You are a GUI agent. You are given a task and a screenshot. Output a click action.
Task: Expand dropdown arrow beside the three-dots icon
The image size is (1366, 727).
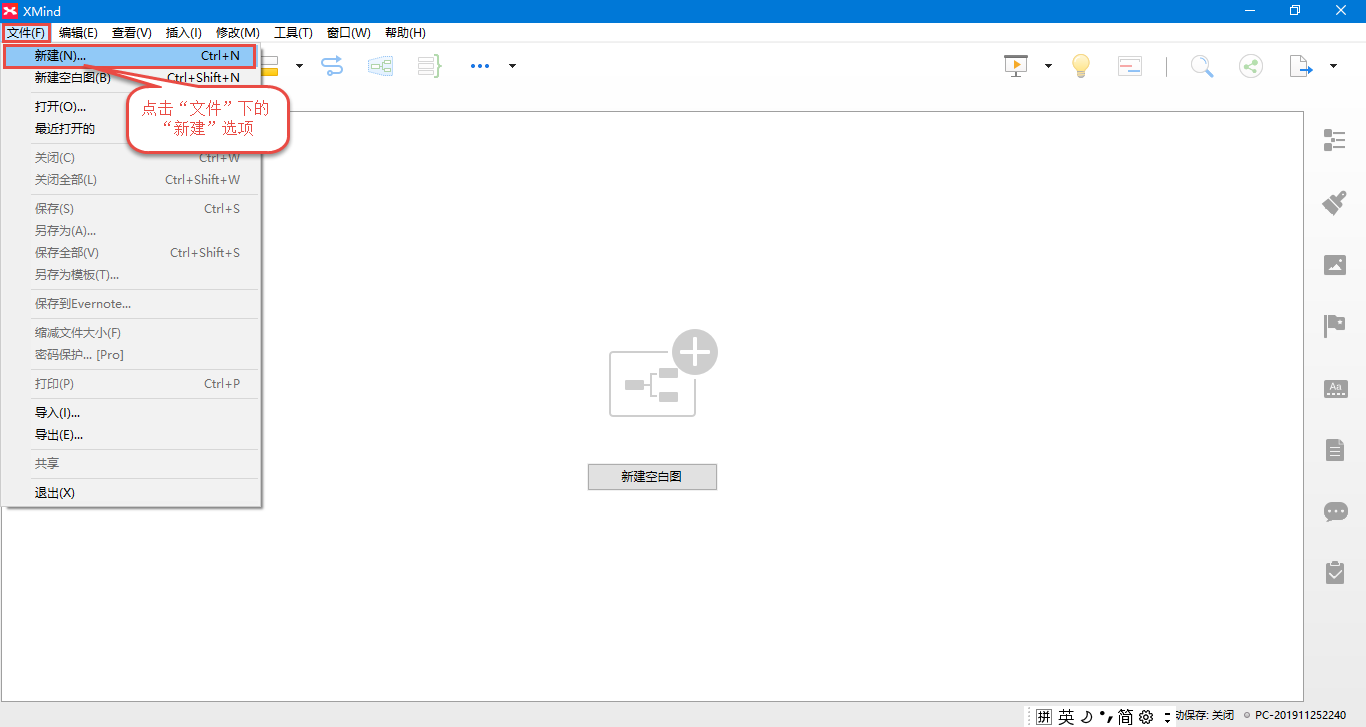click(x=512, y=66)
